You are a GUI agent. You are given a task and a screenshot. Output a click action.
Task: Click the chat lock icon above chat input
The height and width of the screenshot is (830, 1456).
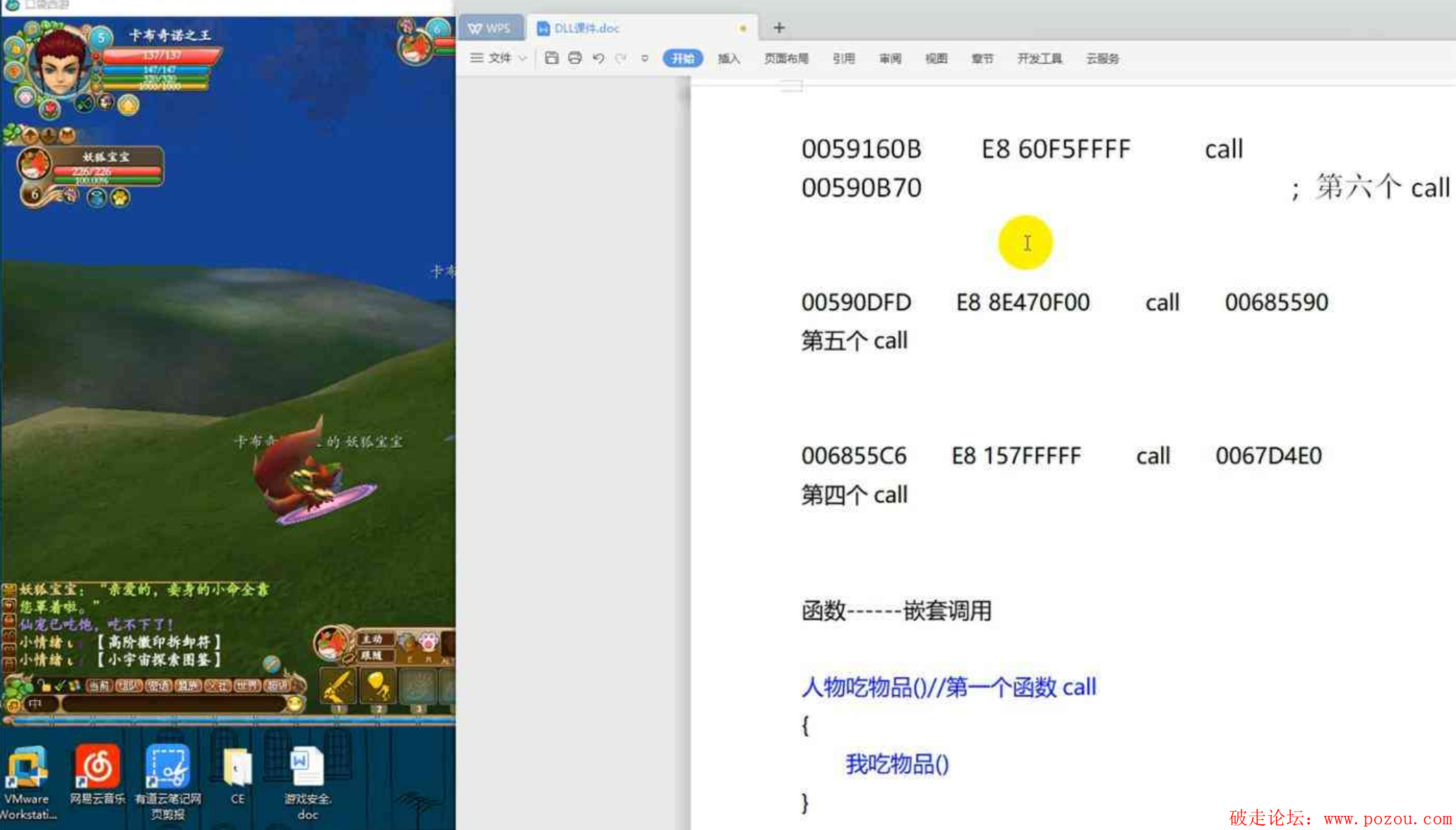tap(44, 685)
